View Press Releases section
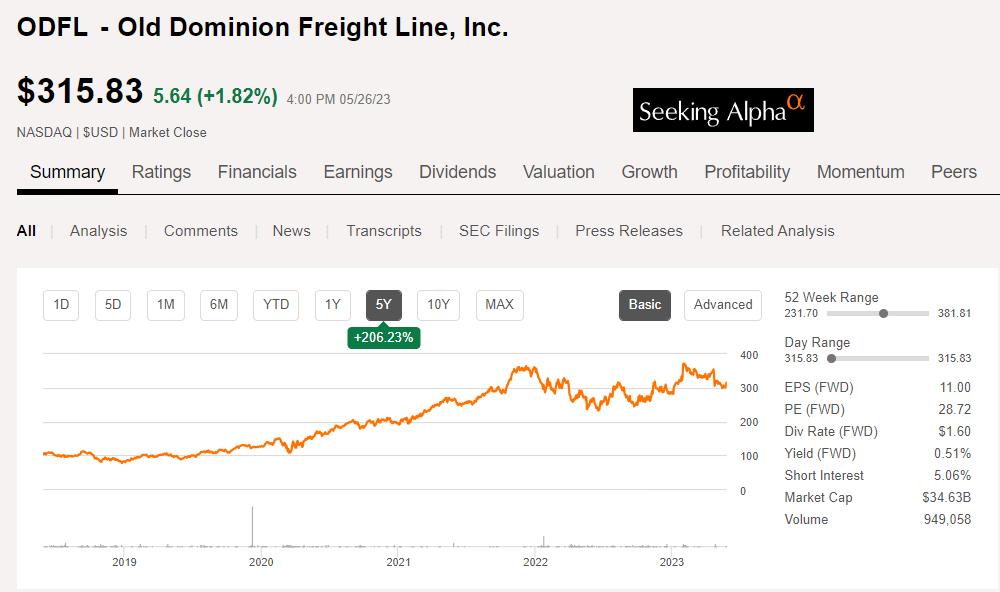 tap(628, 231)
